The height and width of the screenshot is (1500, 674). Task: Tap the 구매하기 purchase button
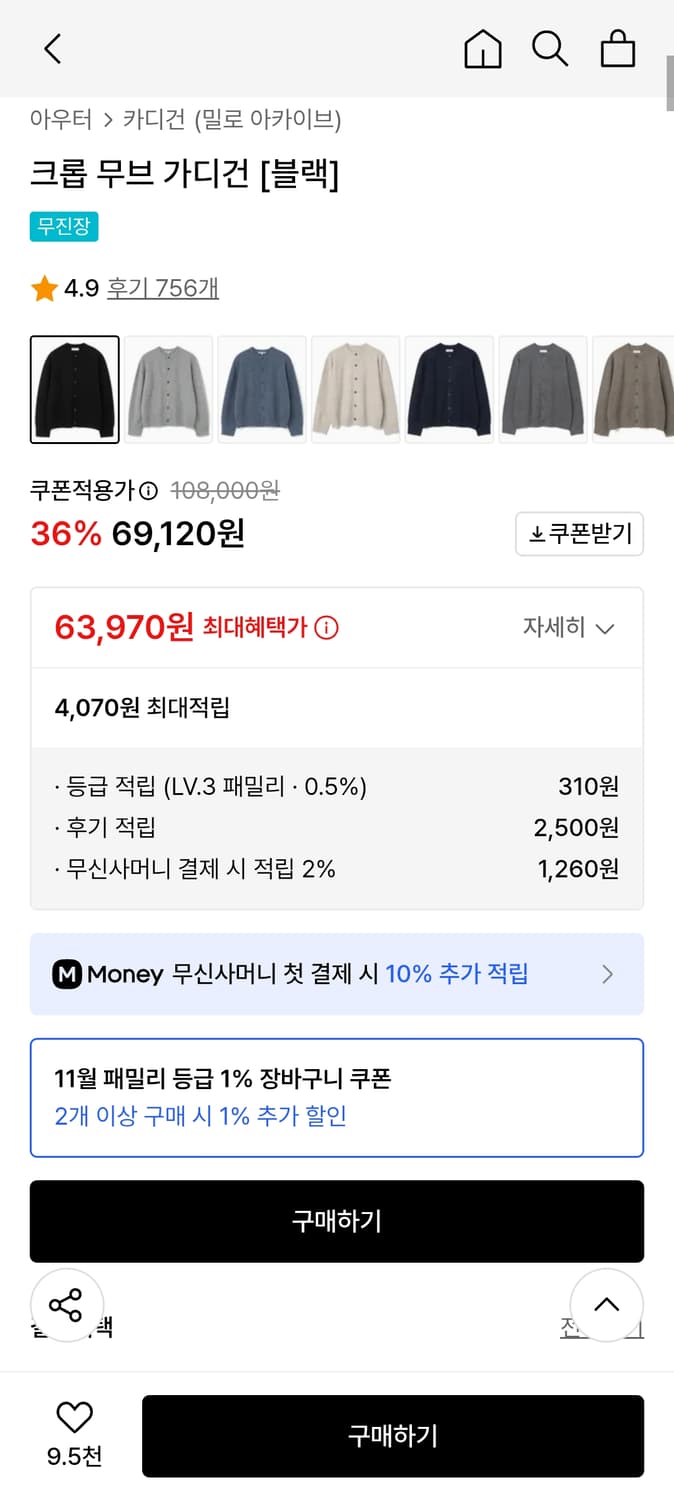point(337,1221)
